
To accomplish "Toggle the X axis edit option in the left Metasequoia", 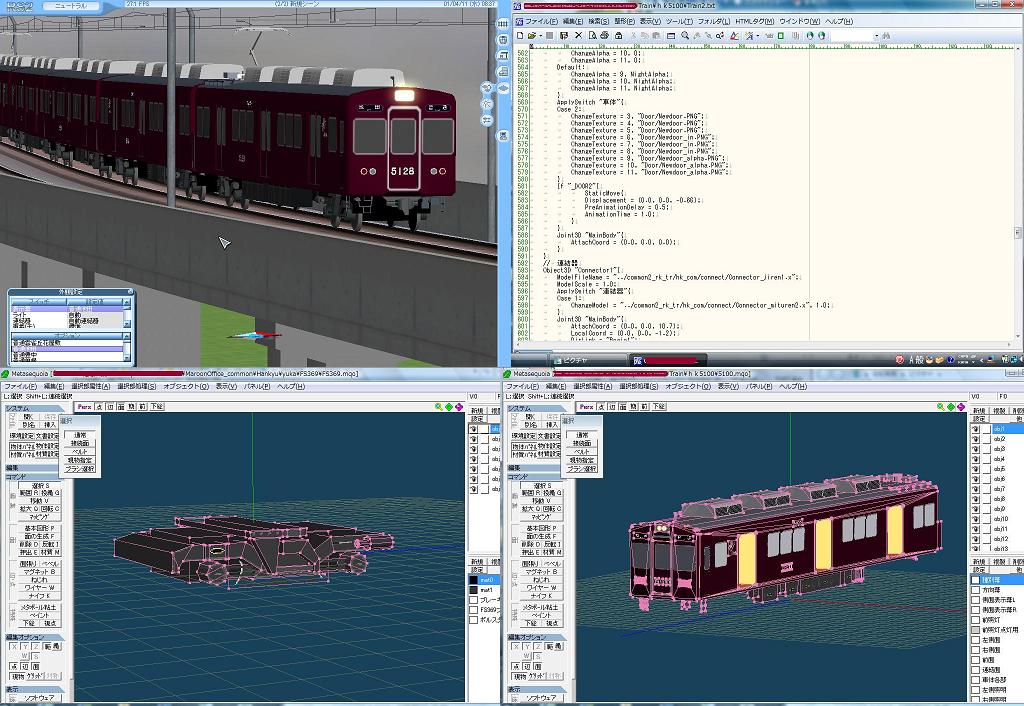I will [14, 647].
